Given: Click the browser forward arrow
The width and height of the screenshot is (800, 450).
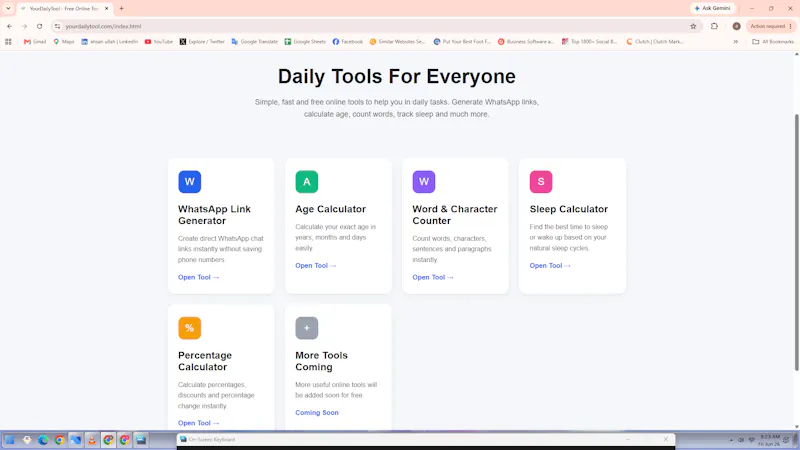Looking at the screenshot, I should click(24, 26).
